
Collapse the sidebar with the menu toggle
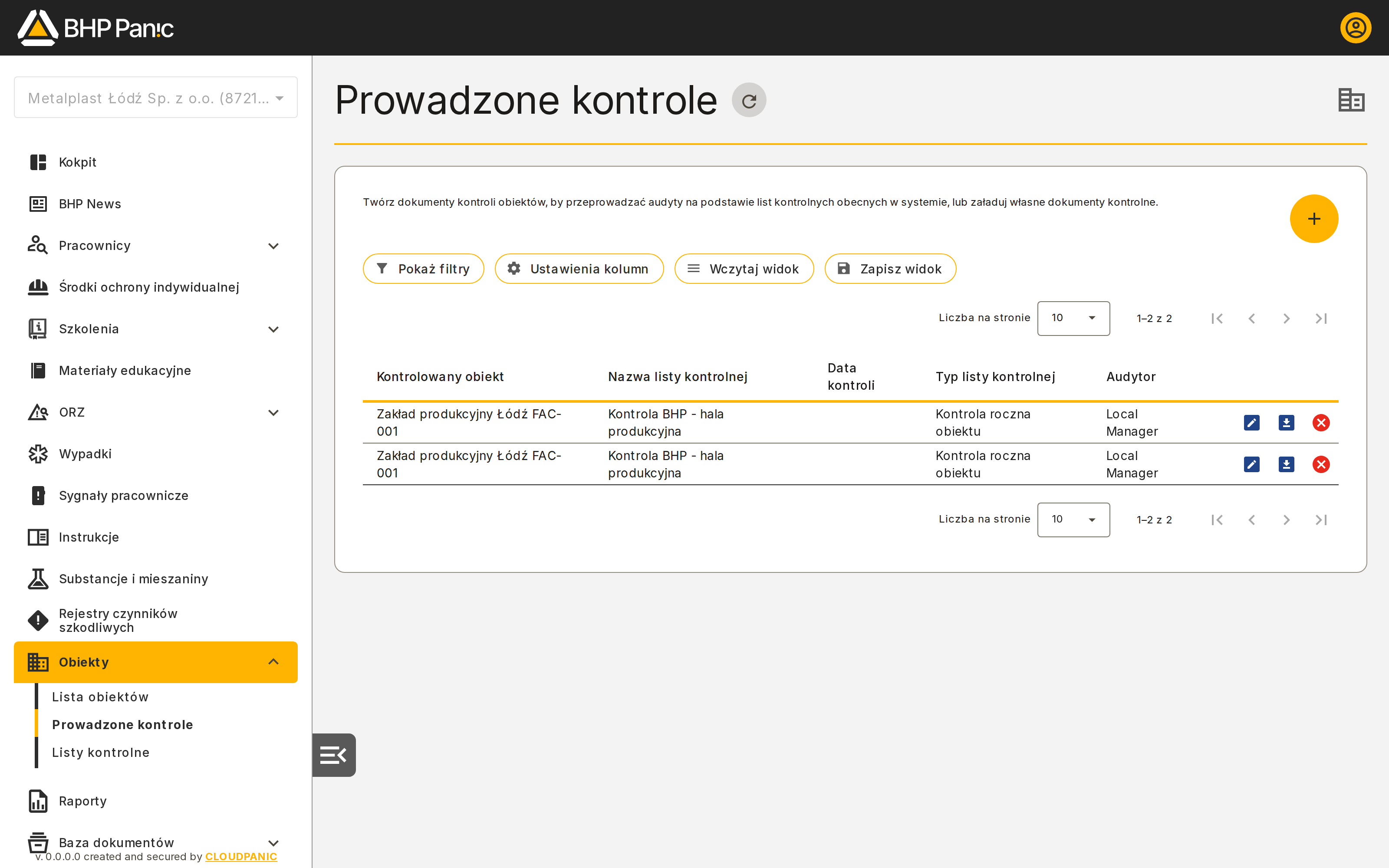(333, 755)
